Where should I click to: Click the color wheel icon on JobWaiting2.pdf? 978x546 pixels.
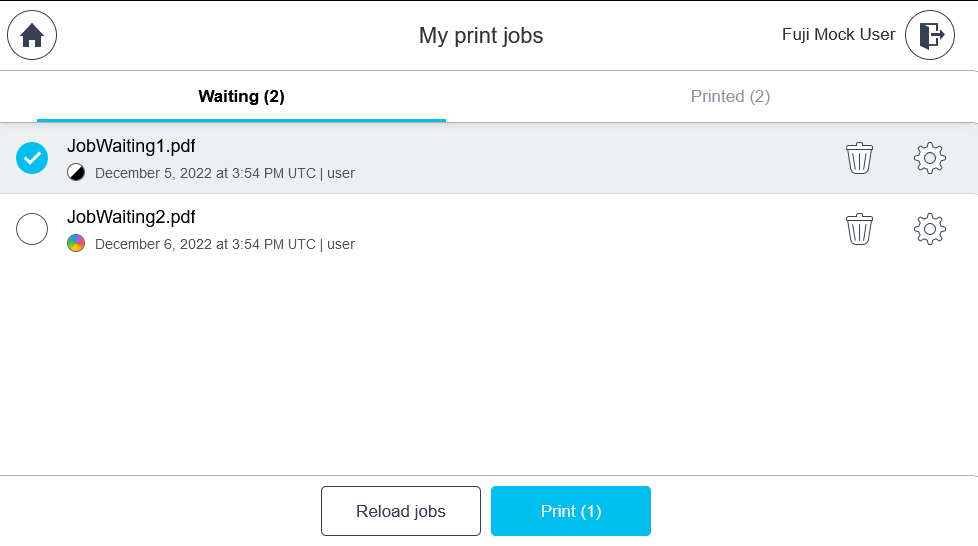point(76,243)
